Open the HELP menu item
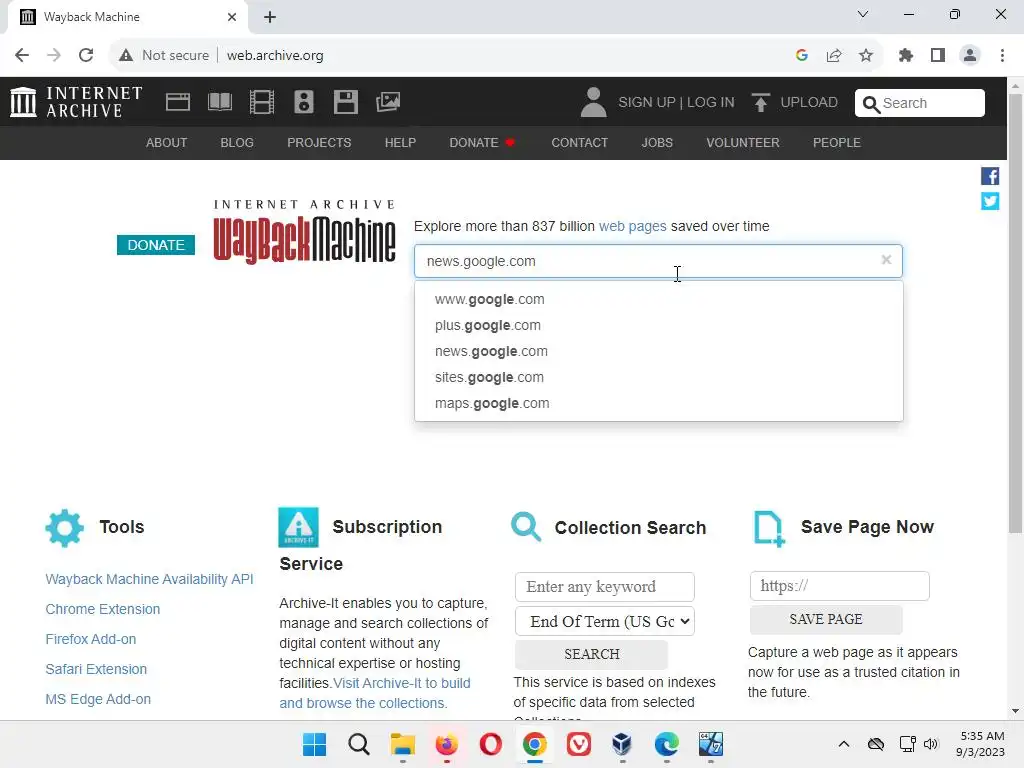The width and height of the screenshot is (1024, 768). 400,142
